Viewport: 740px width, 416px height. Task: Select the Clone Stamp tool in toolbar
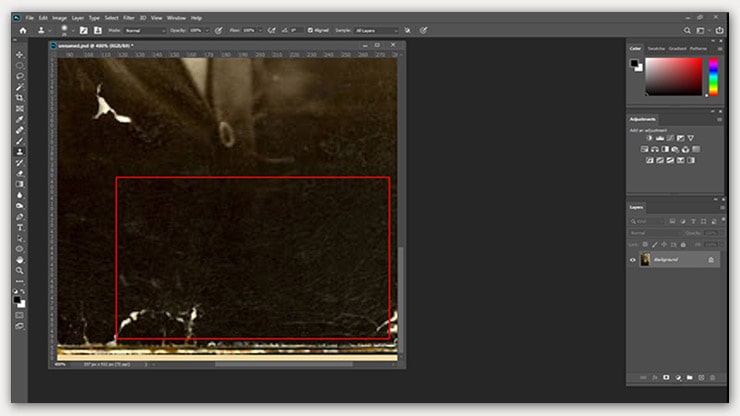point(20,151)
